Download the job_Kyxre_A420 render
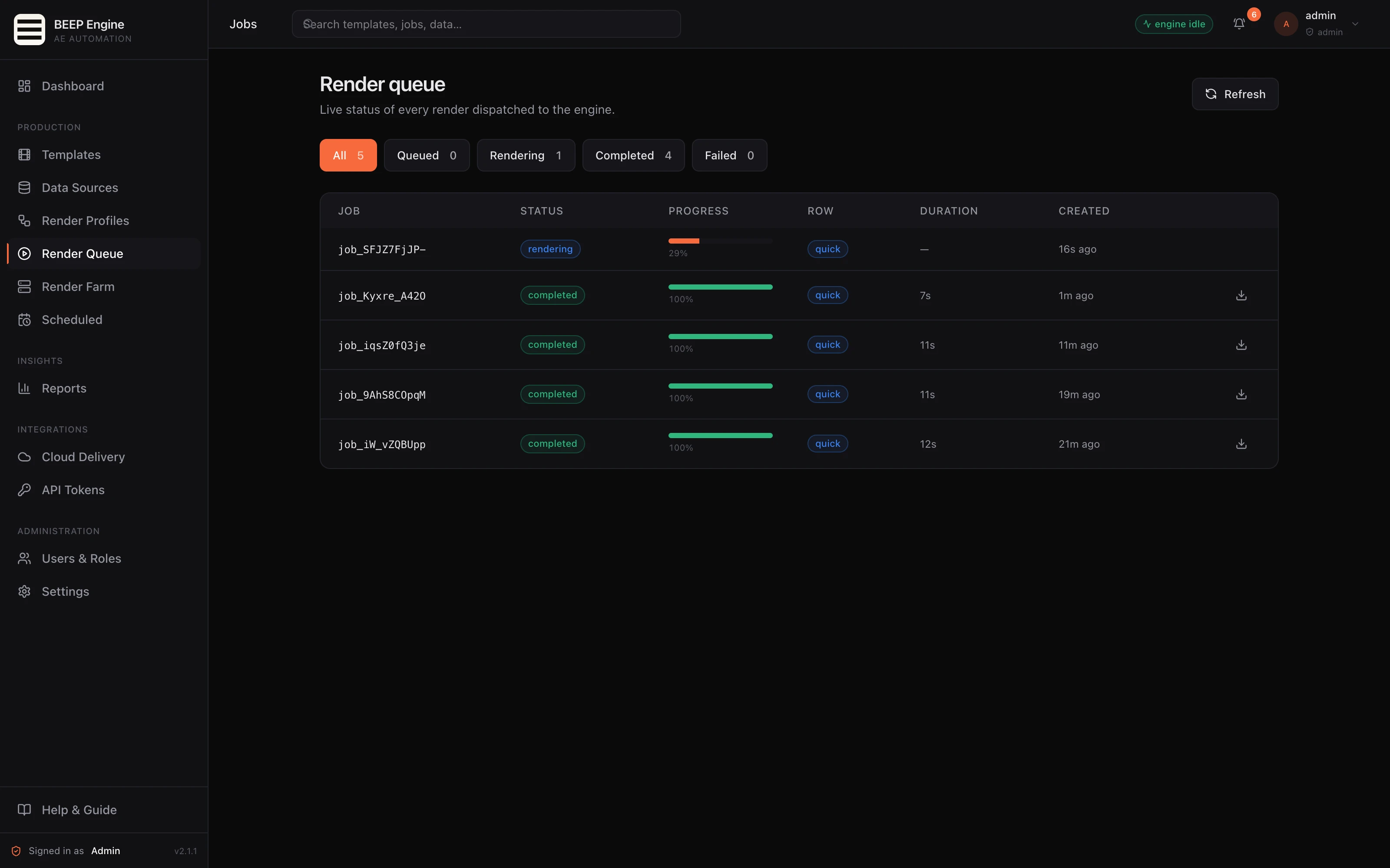 1241,295
